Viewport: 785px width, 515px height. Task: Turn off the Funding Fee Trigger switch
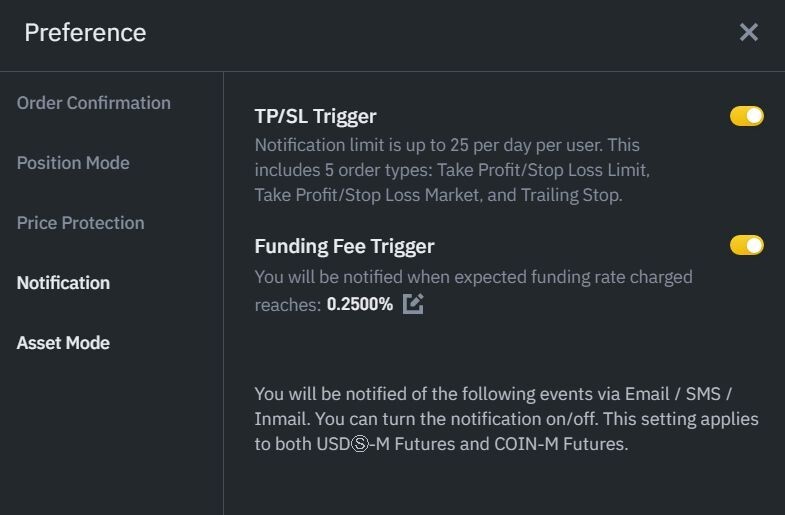click(746, 245)
